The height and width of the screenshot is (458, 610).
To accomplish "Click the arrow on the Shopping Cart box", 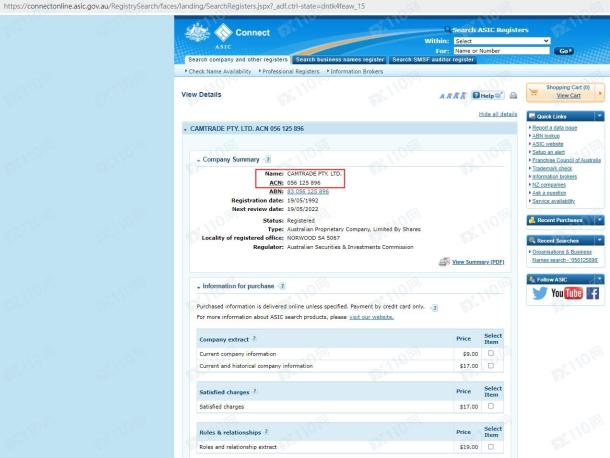I will pyautogui.click(x=600, y=93).
